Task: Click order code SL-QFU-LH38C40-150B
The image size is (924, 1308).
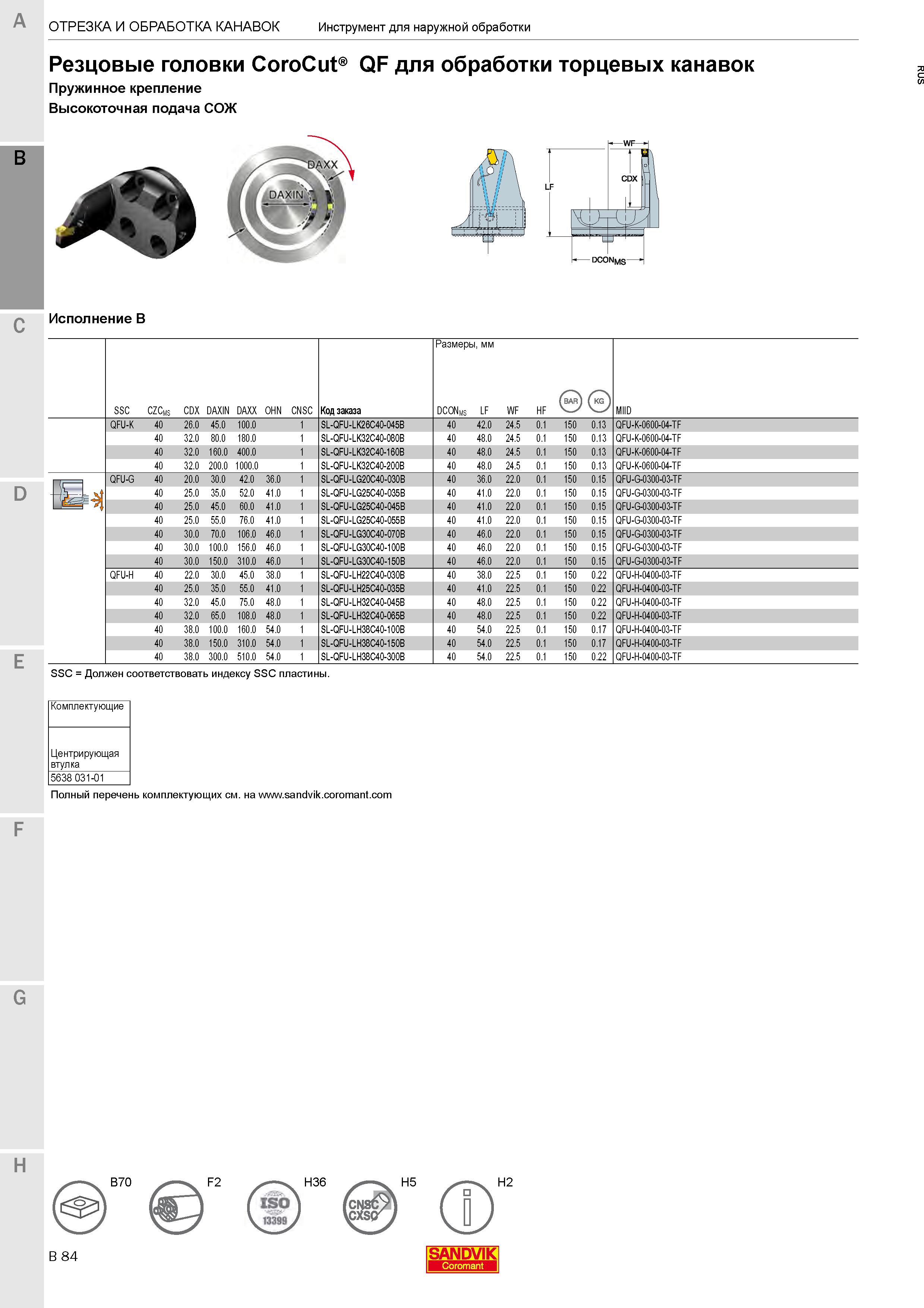Action: click(363, 644)
